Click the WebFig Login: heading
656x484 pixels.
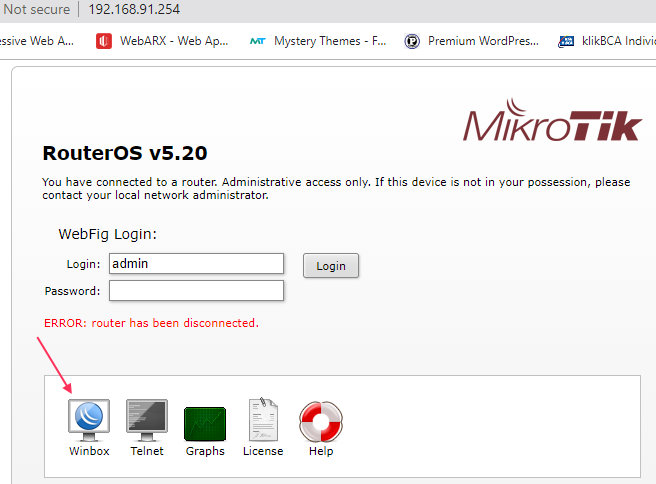click(108, 234)
